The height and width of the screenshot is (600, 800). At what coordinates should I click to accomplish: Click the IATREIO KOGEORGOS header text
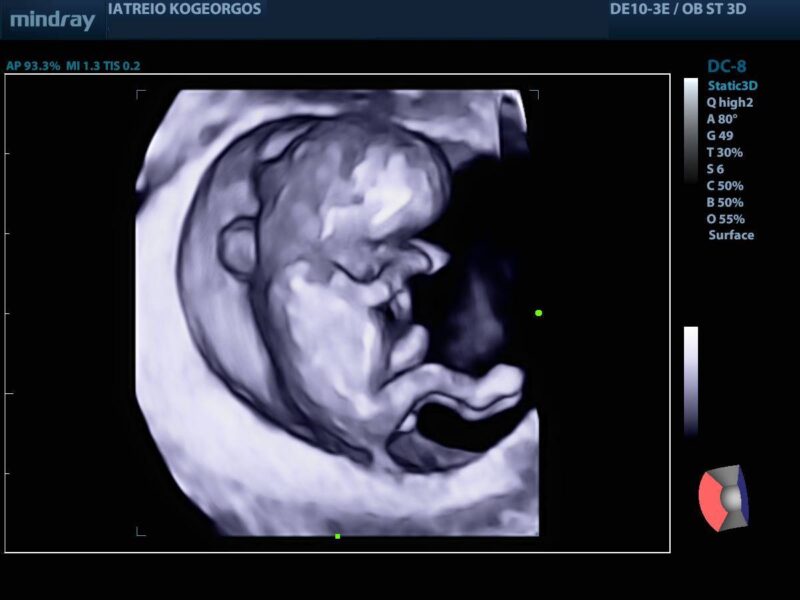184,9
